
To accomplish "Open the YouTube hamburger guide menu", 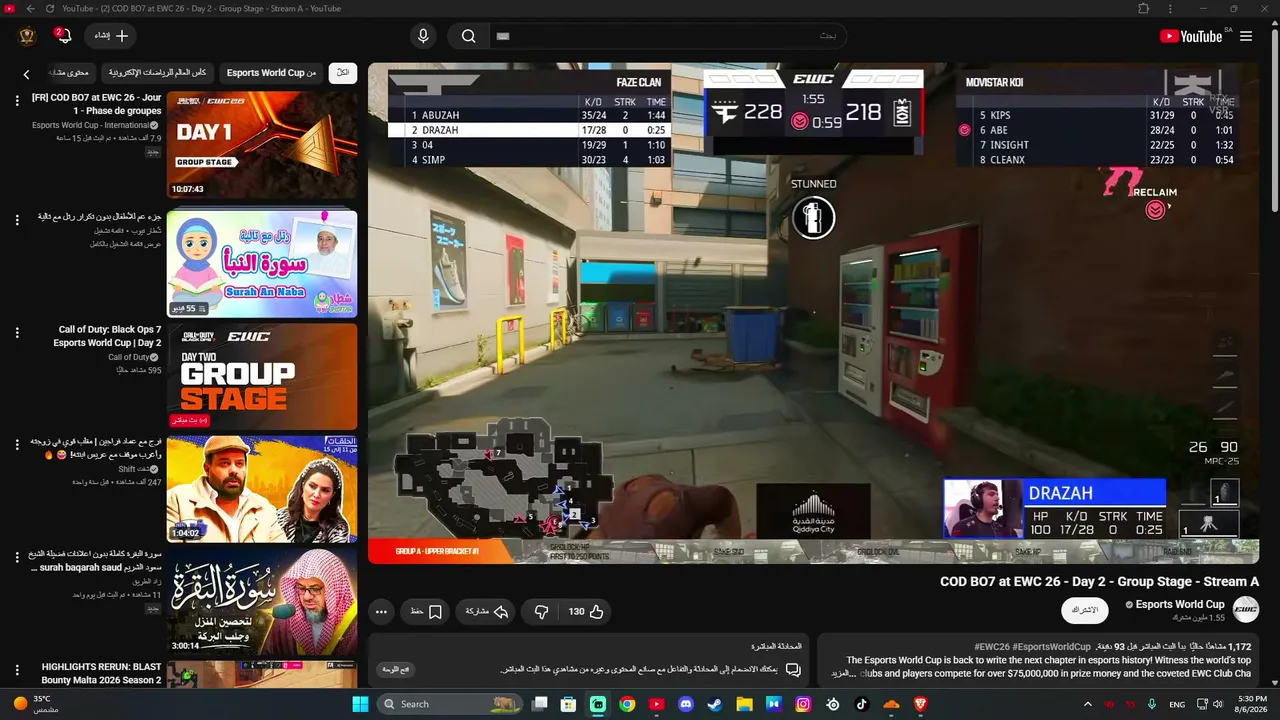I will point(1246,36).
